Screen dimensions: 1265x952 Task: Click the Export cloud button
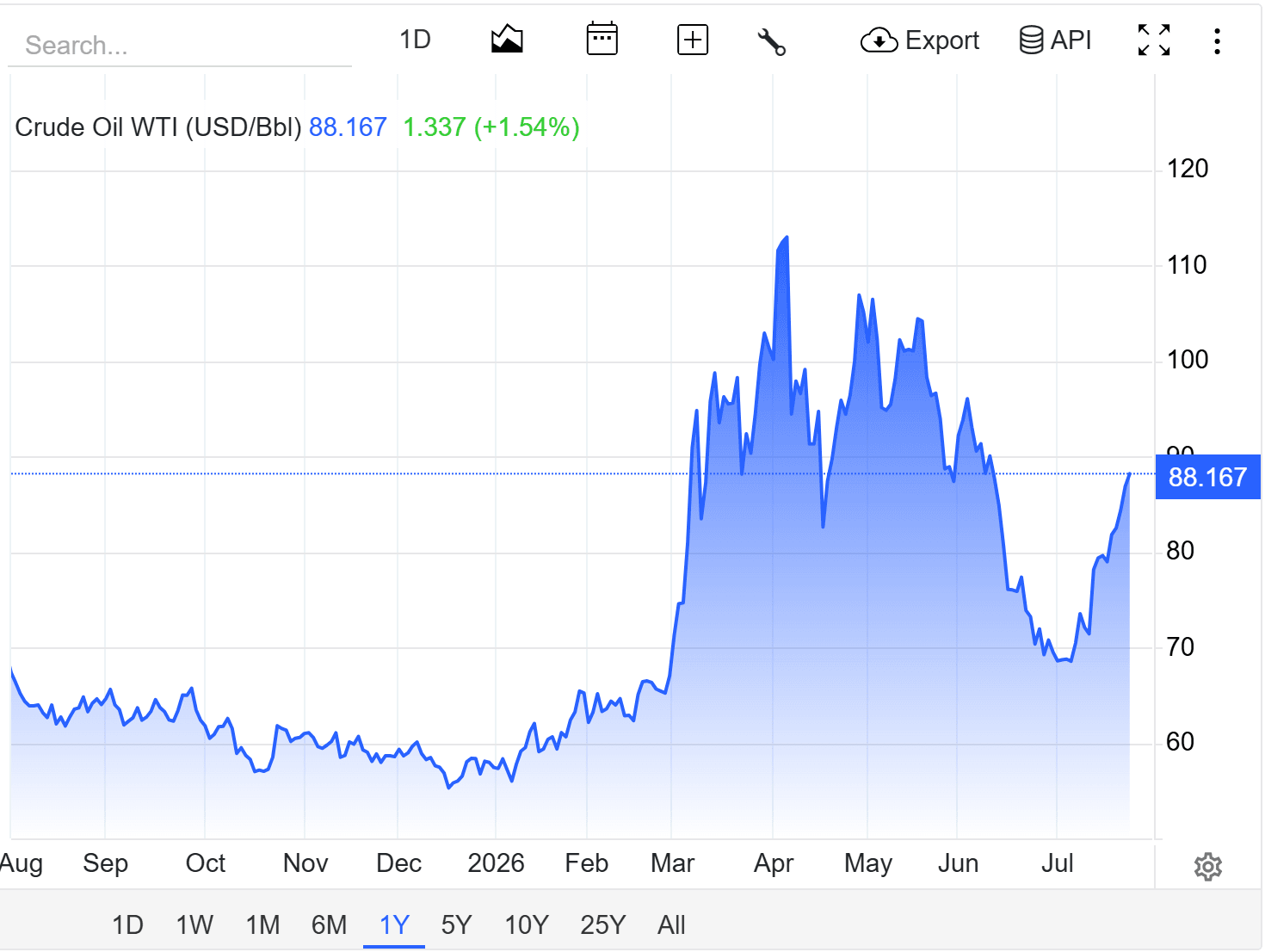point(920,40)
